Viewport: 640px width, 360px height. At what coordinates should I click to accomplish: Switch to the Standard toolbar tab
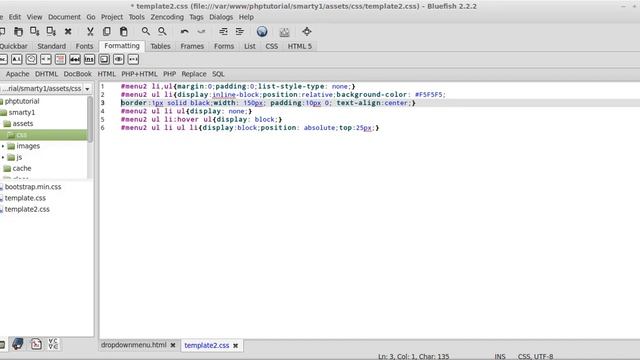coord(51,47)
